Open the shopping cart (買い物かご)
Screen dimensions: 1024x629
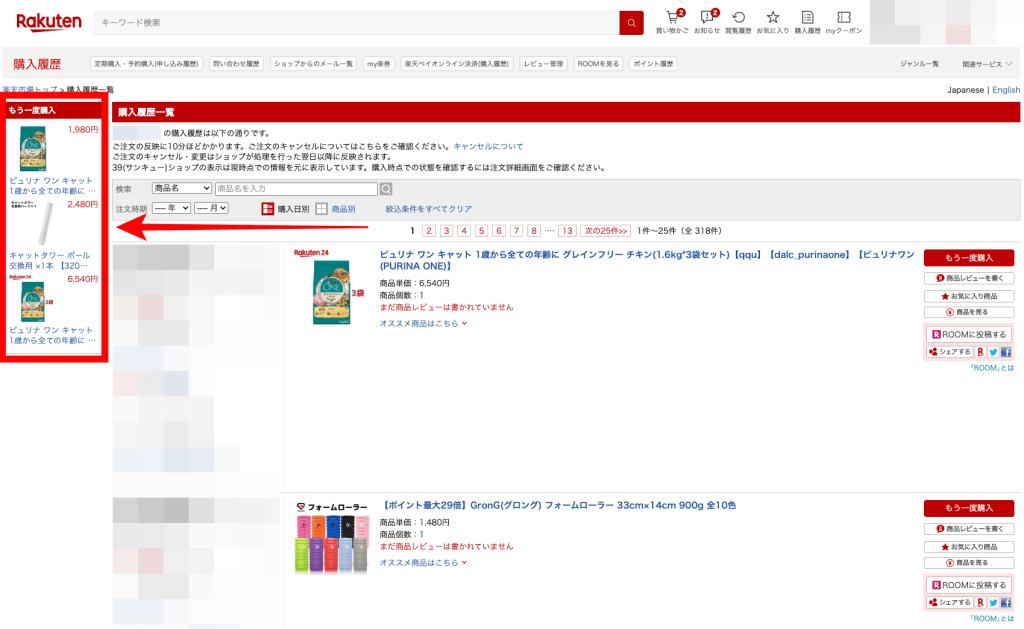pyautogui.click(x=672, y=22)
